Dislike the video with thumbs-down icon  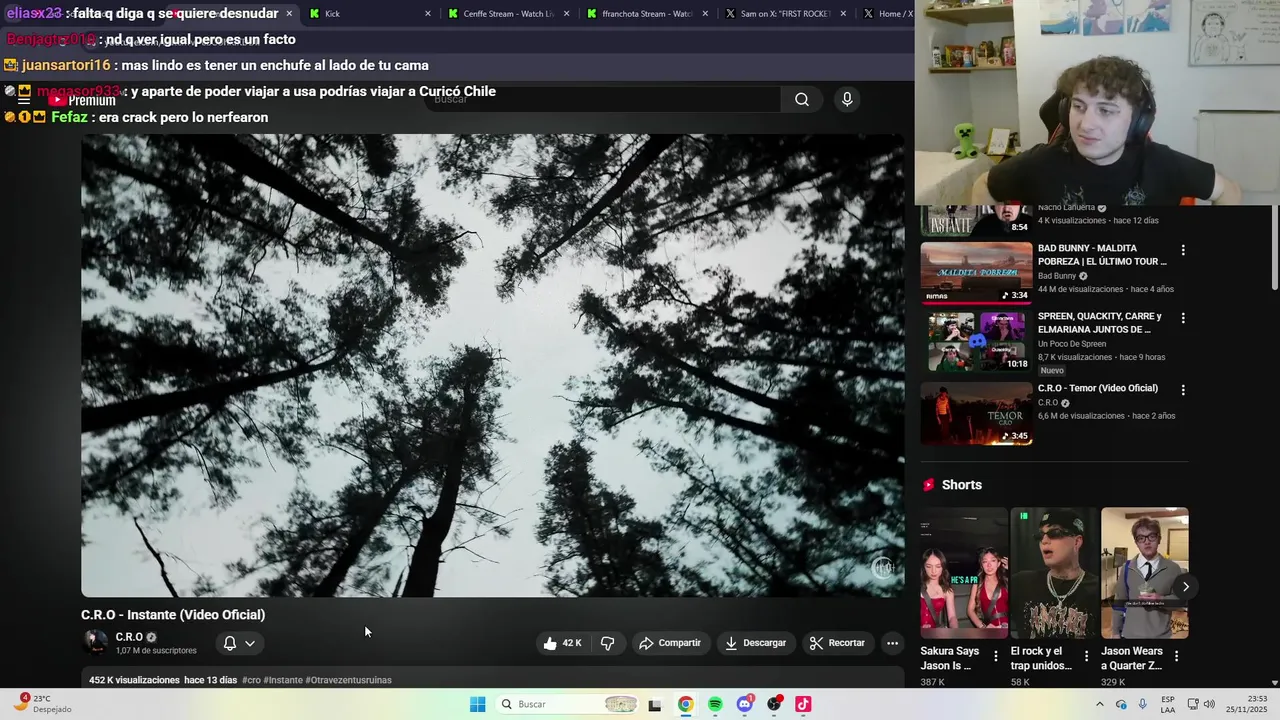pos(607,643)
